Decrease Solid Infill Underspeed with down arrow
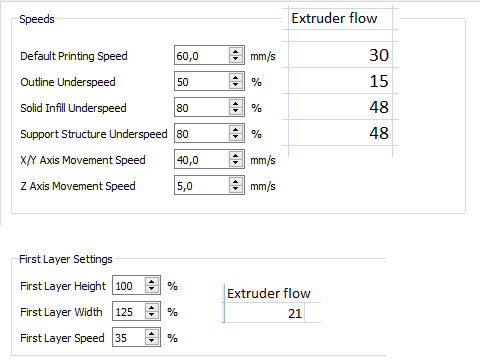 pyautogui.click(x=236, y=111)
